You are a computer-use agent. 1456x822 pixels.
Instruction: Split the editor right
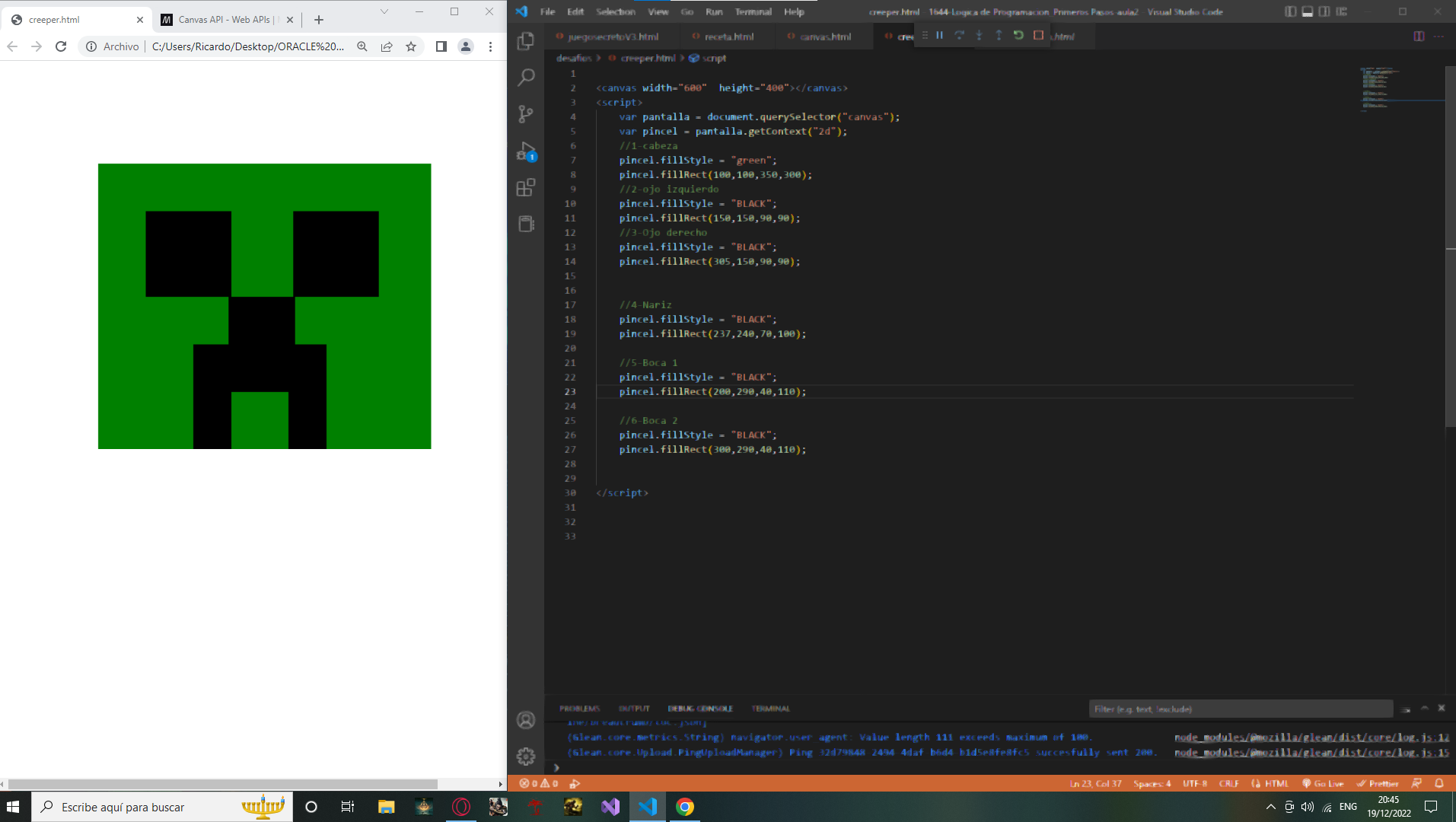click(1419, 37)
